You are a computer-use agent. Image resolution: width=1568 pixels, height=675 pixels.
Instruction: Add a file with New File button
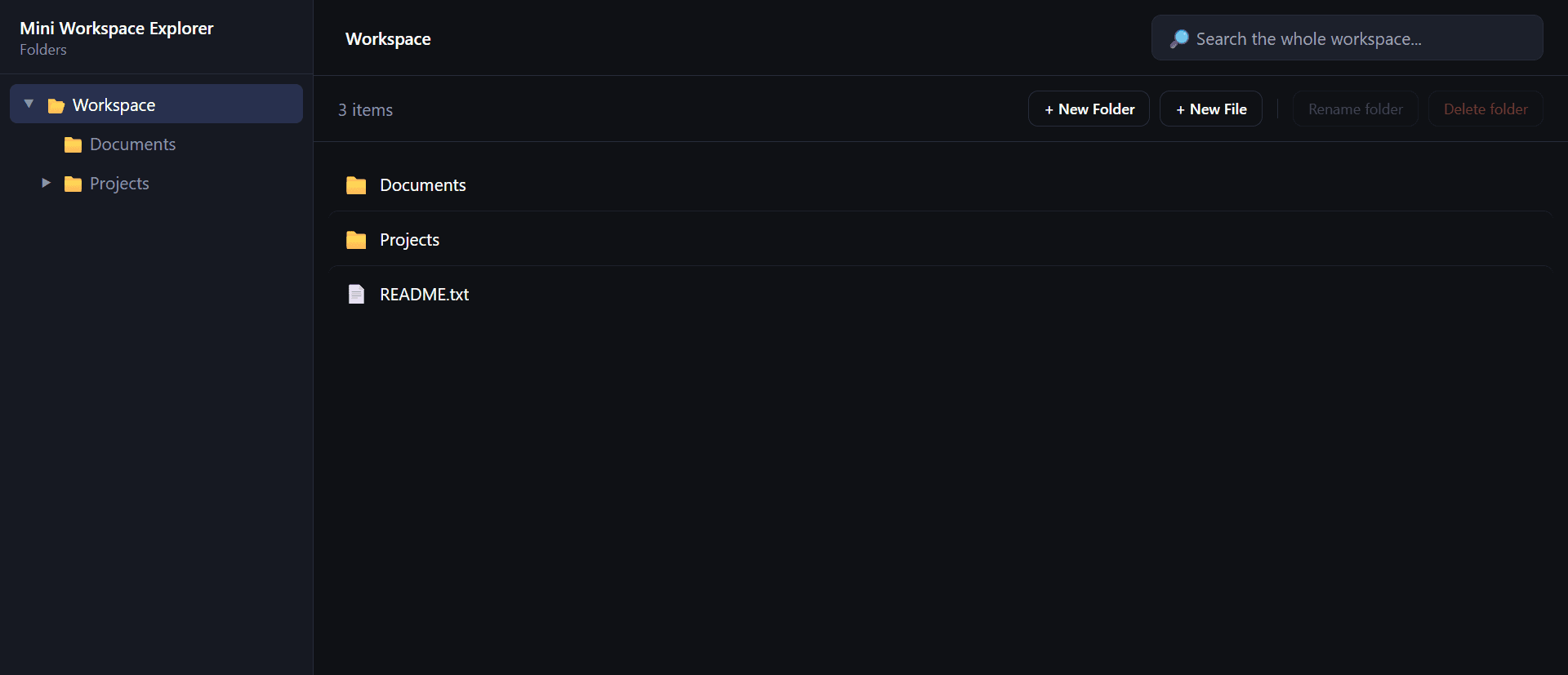(x=1211, y=109)
